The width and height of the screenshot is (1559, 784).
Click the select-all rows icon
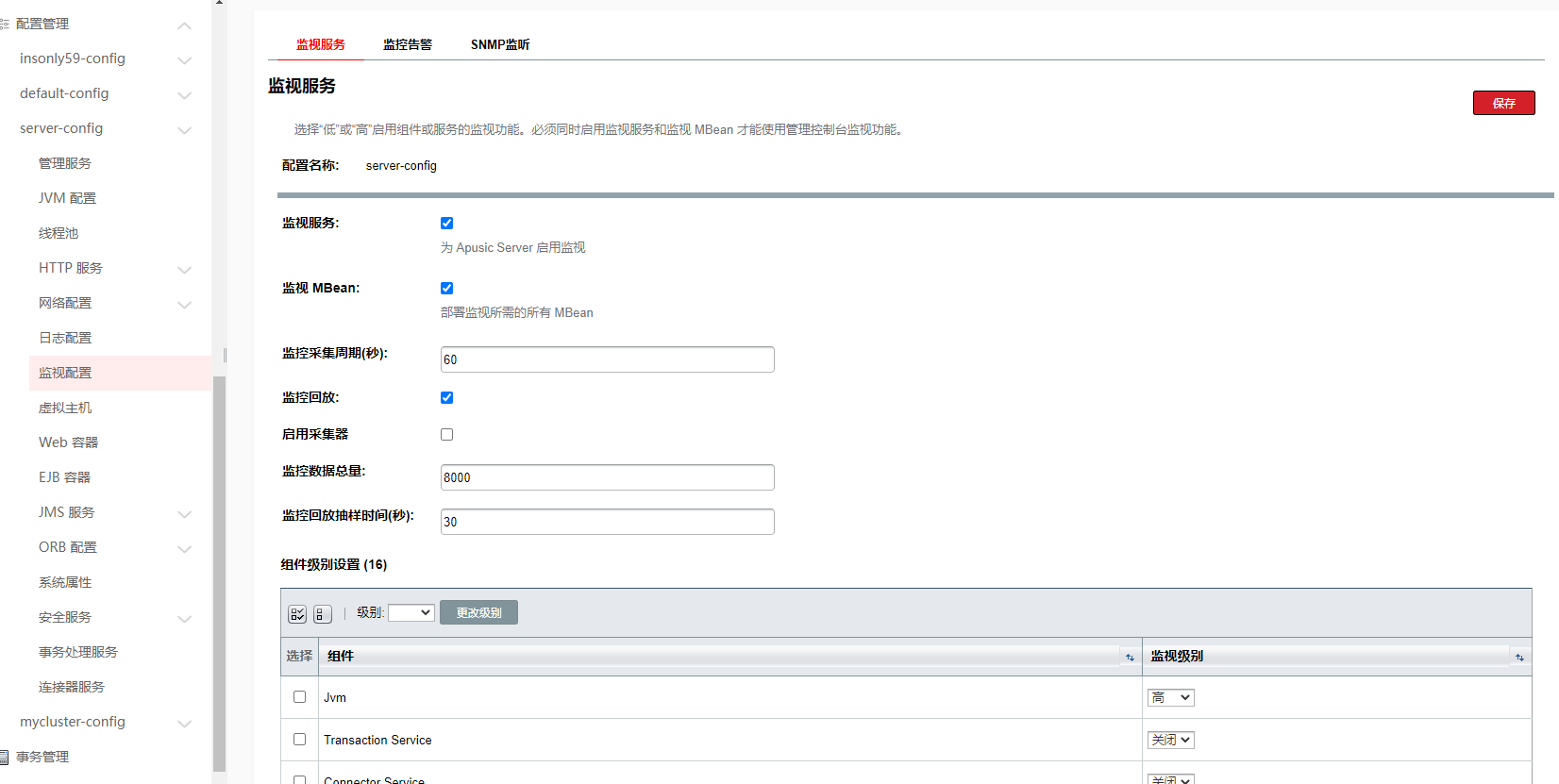297,614
